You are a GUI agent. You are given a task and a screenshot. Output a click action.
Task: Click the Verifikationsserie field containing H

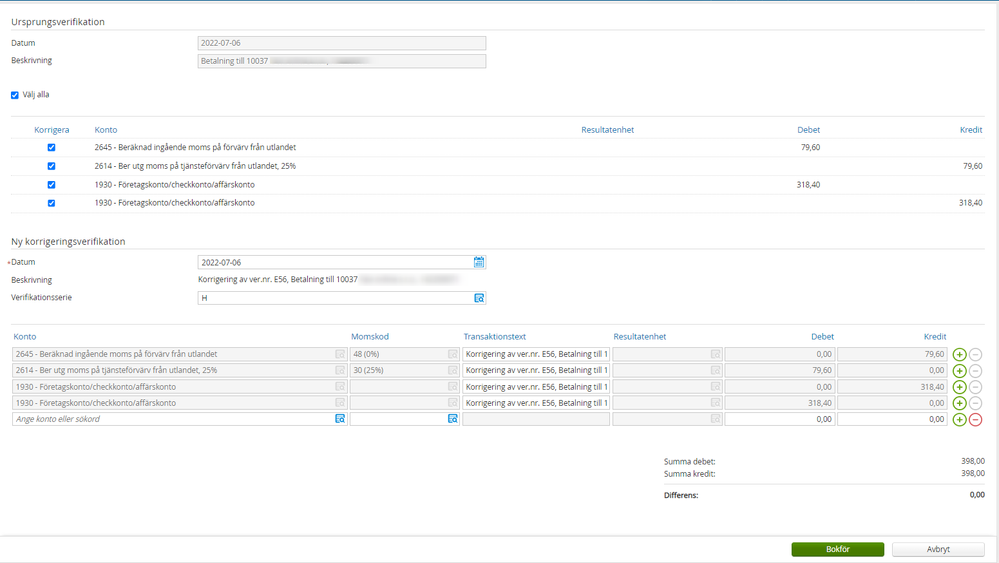click(335, 298)
